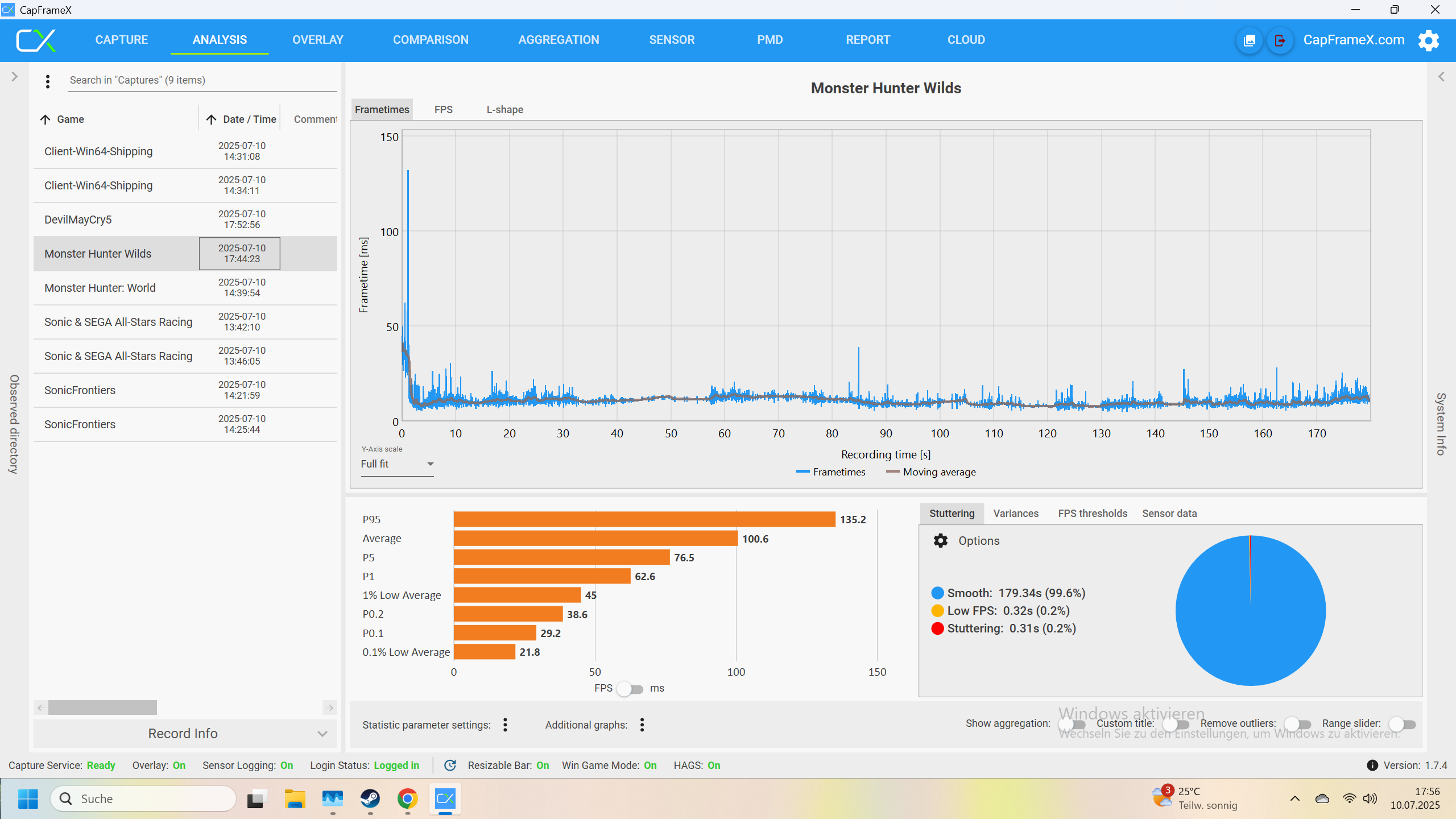Open Additional graphs three-dot menu
1456x819 pixels.
pos(642,725)
